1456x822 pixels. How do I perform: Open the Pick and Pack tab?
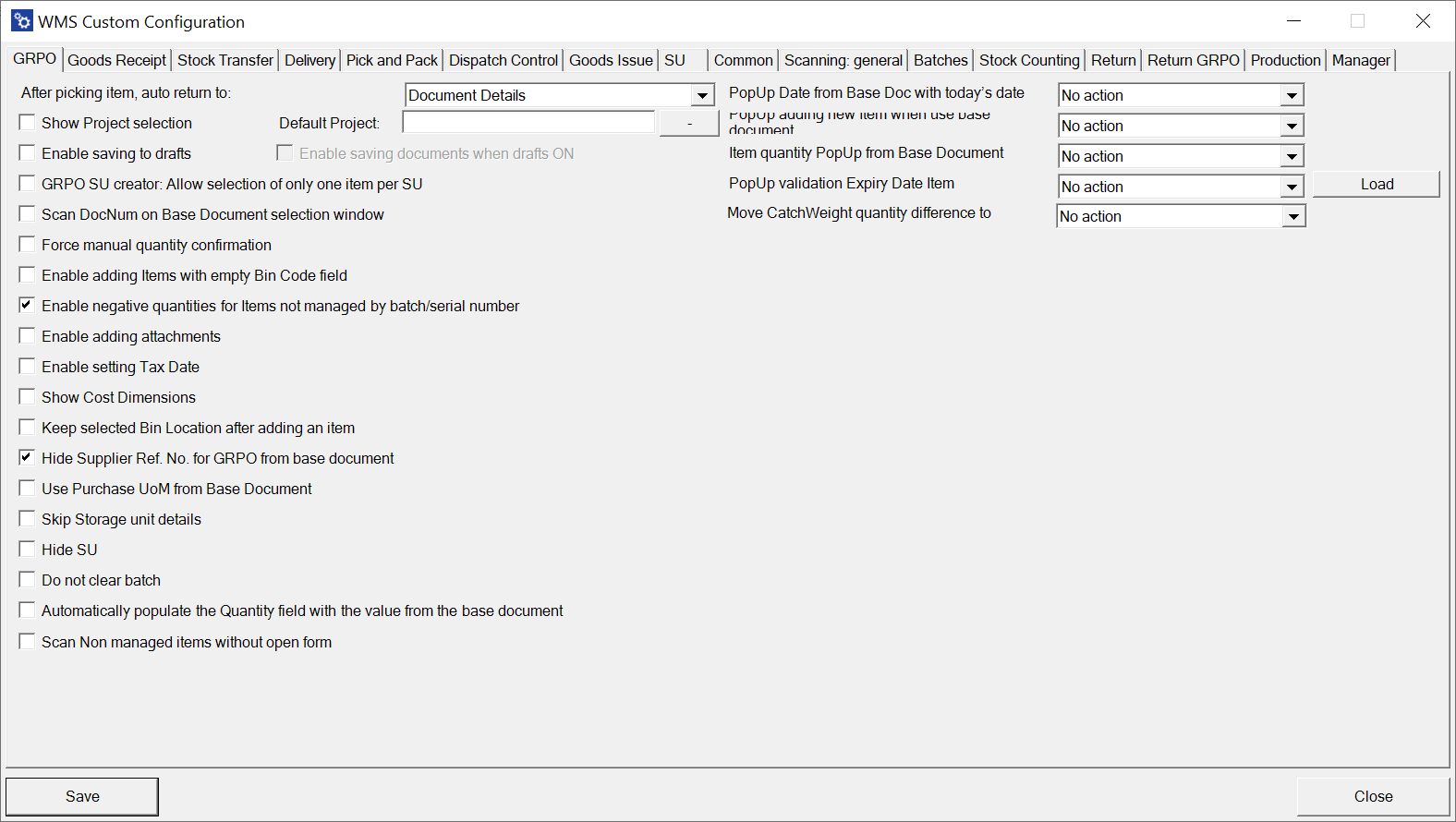coord(392,60)
